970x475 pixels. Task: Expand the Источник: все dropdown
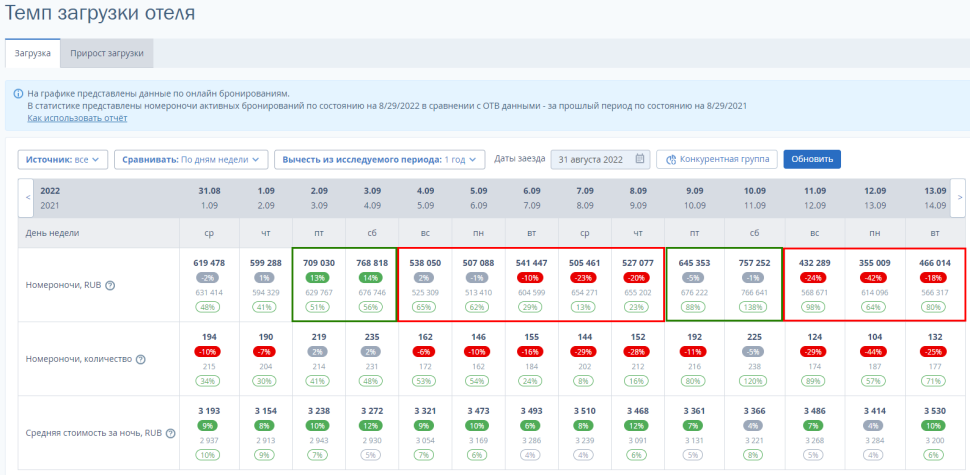point(62,160)
